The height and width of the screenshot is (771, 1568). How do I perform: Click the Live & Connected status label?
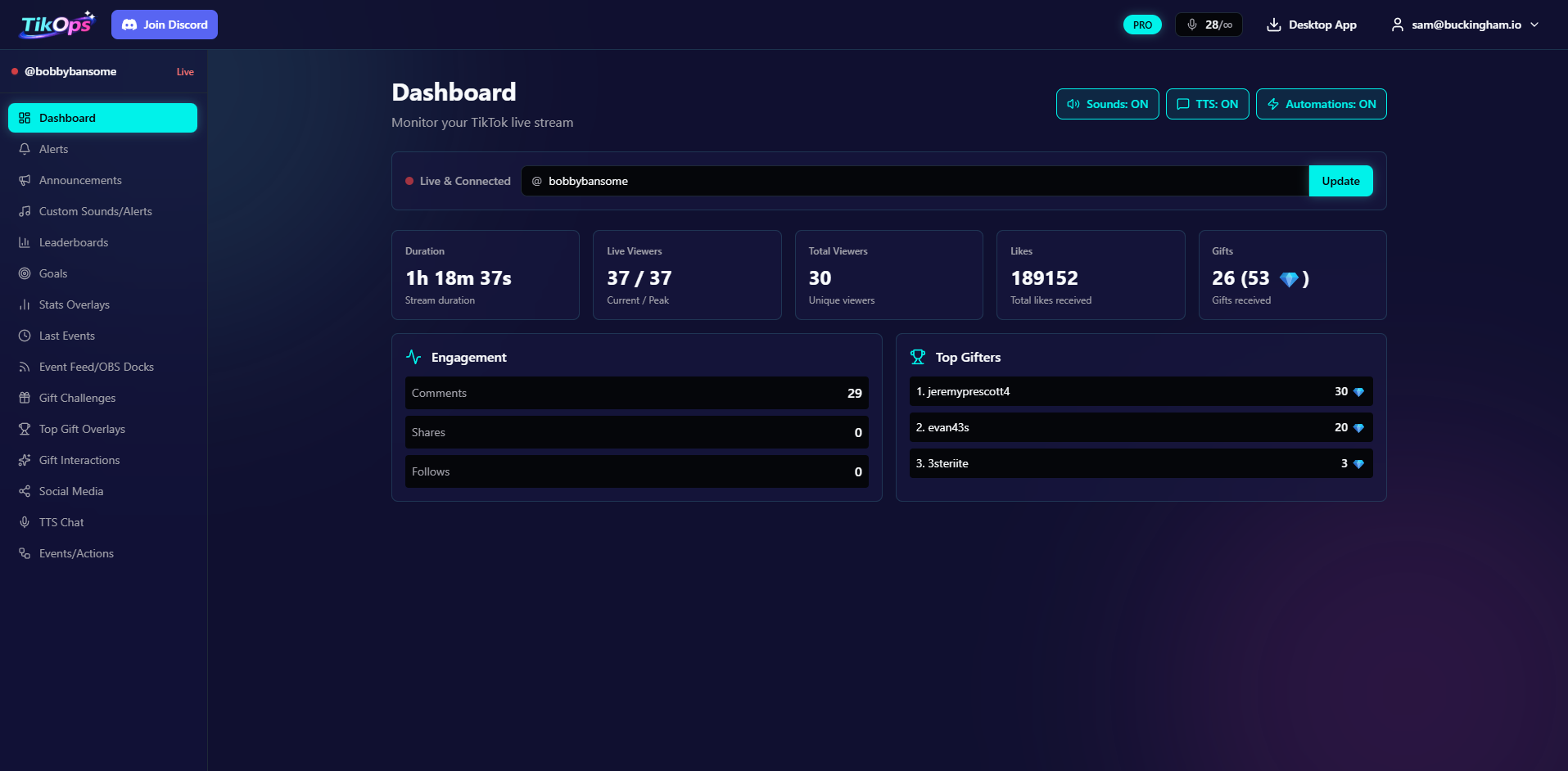465,181
